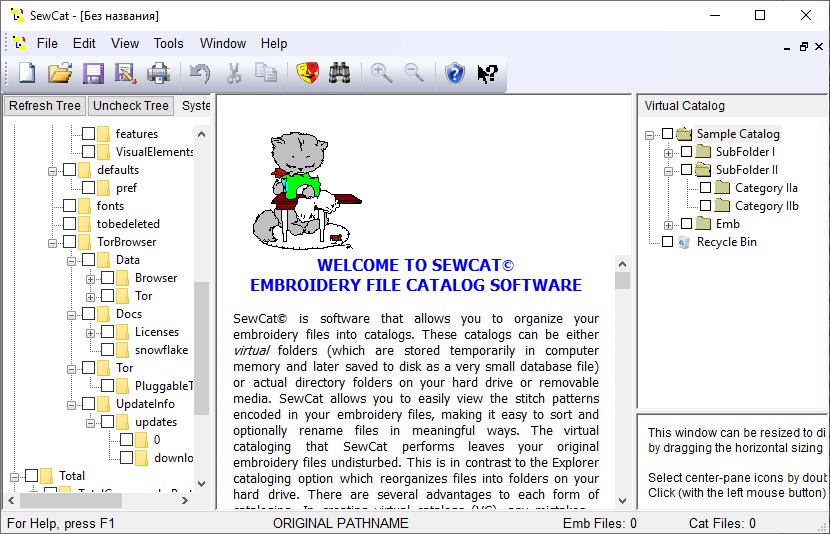830x534 pixels.
Task: Click the Undo arrow icon
Action: 200,73
